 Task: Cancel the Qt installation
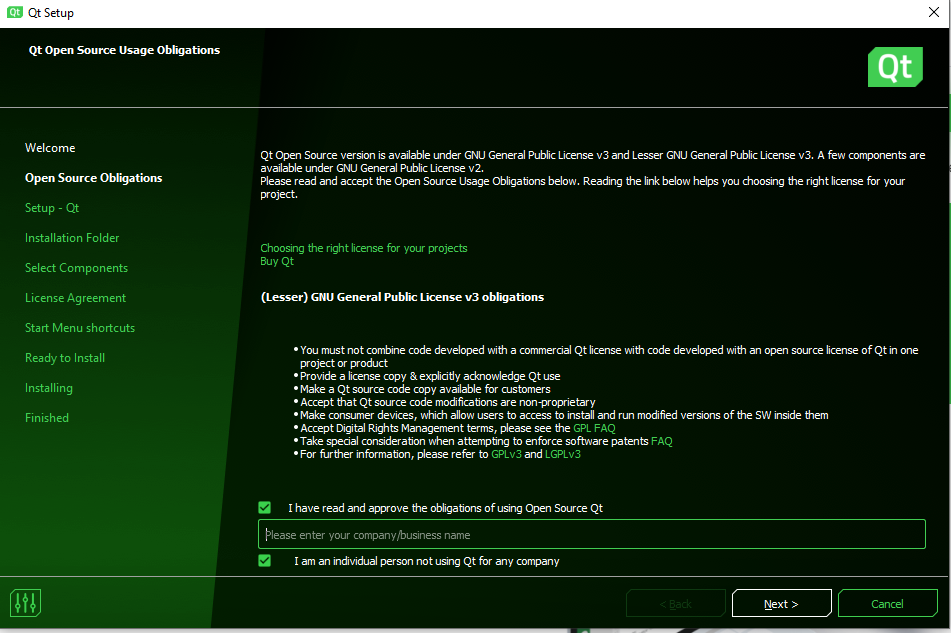click(887, 603)
